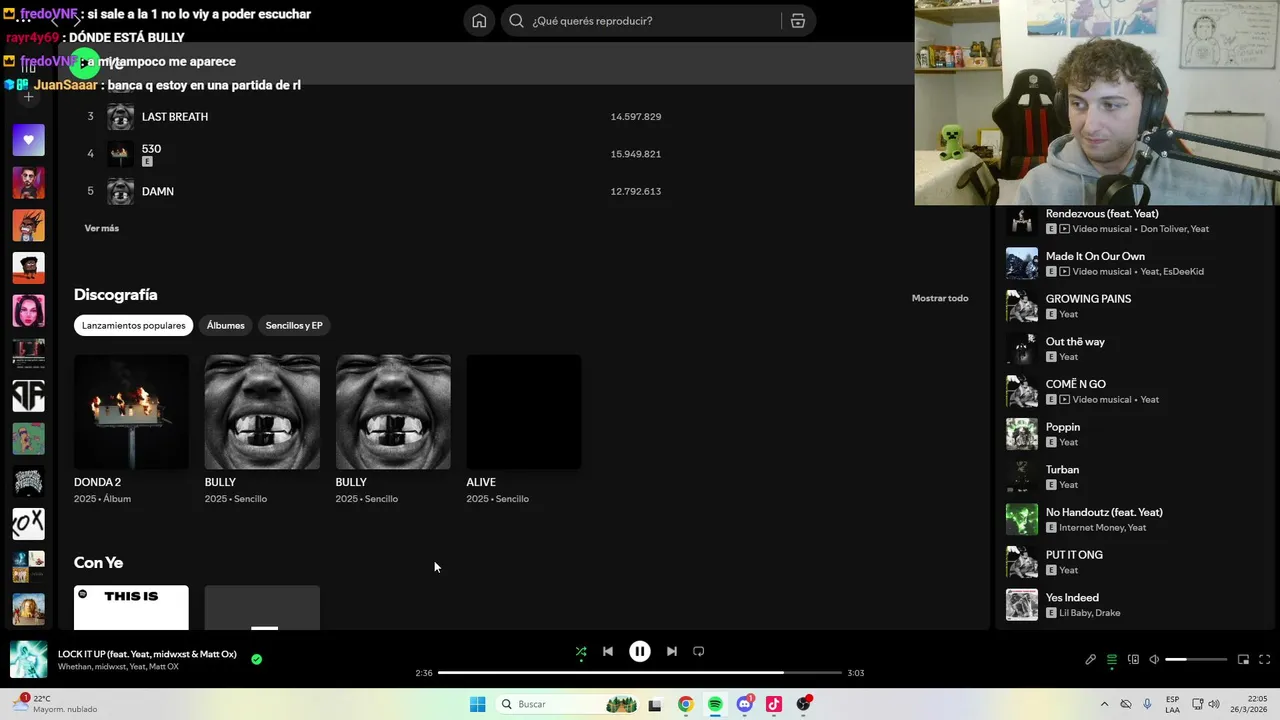Enter full screen via the player bar icon
This screenshot has height=720, width=1280.
1264,659
